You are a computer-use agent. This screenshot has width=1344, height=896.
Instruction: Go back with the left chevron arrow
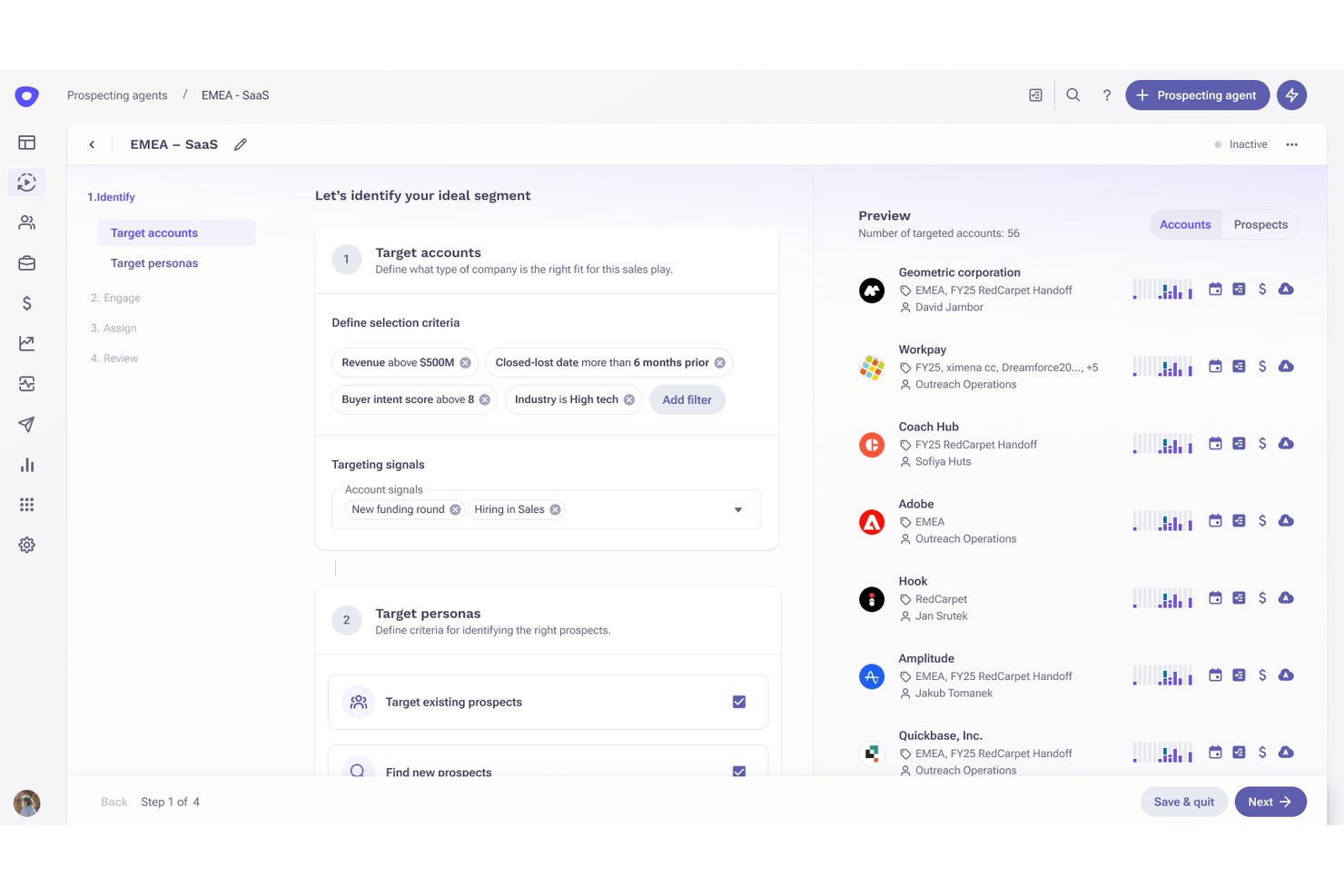[92, 144]
